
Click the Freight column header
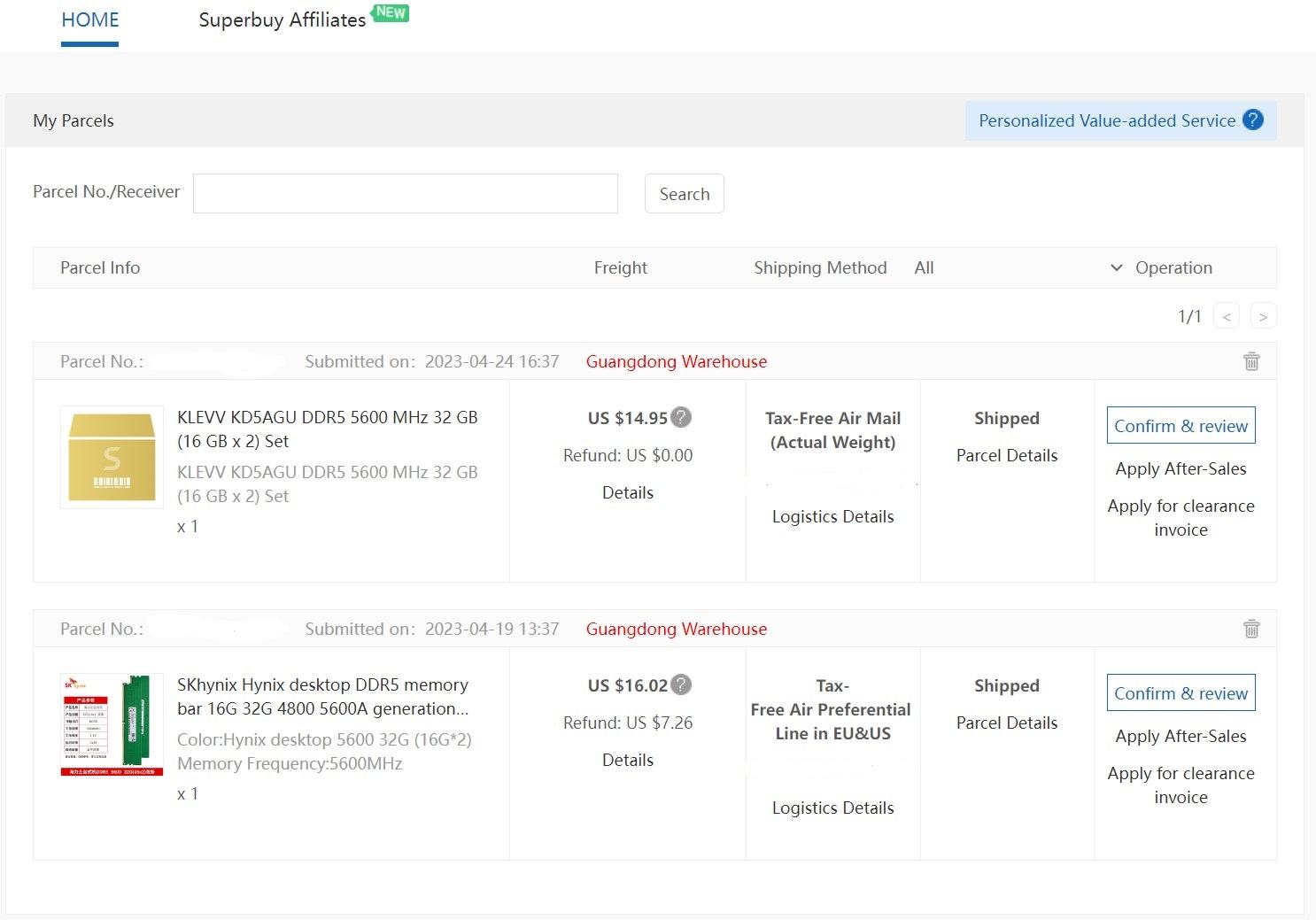(621, 267)
